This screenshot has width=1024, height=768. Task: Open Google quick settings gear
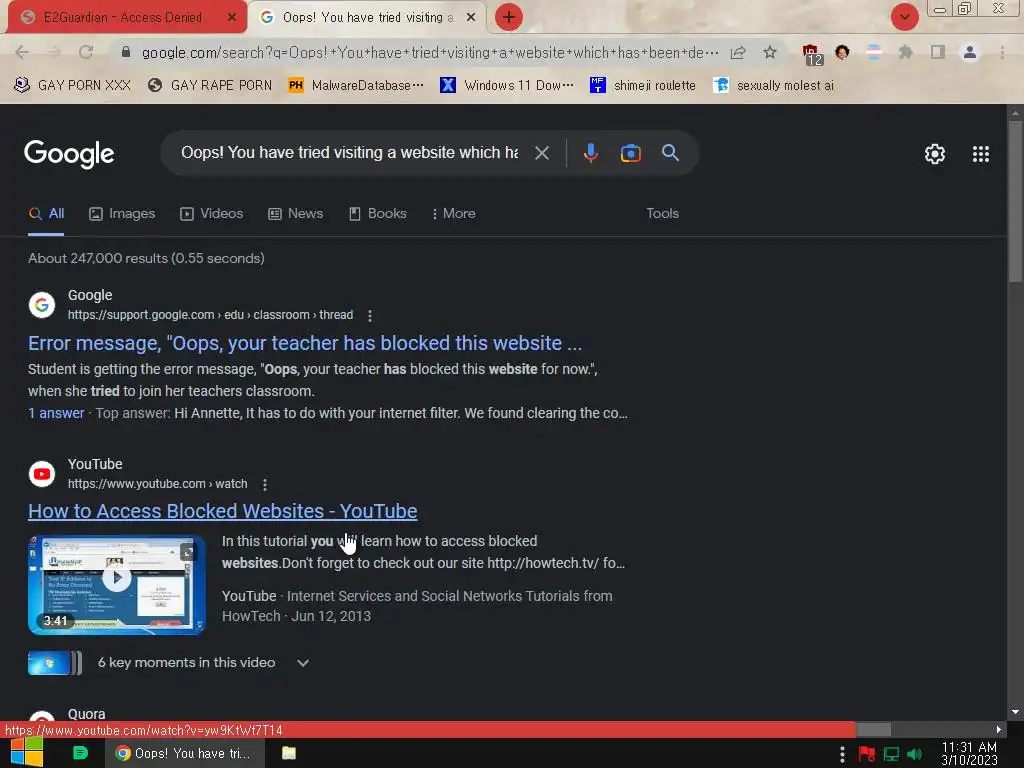click(x=935, y=154)
